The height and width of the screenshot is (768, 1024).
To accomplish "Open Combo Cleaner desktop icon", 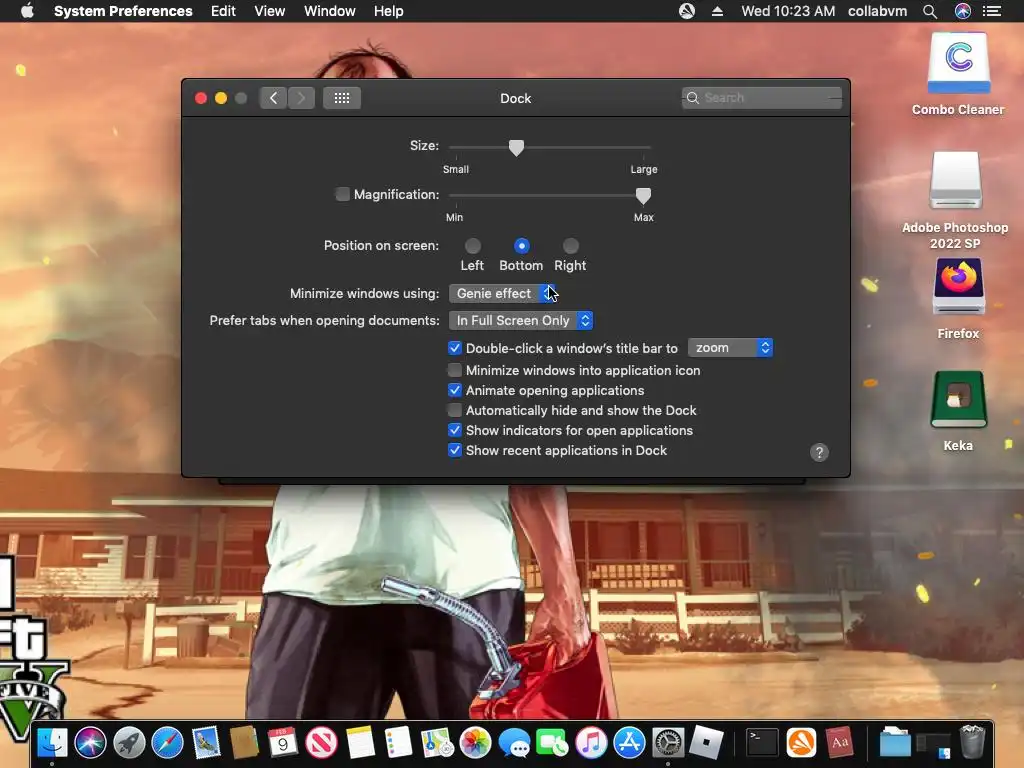I will click(958, 63).
